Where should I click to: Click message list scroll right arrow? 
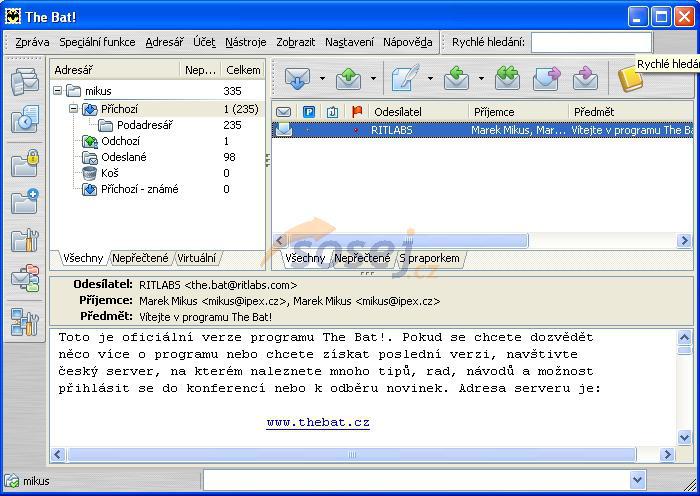684,241
